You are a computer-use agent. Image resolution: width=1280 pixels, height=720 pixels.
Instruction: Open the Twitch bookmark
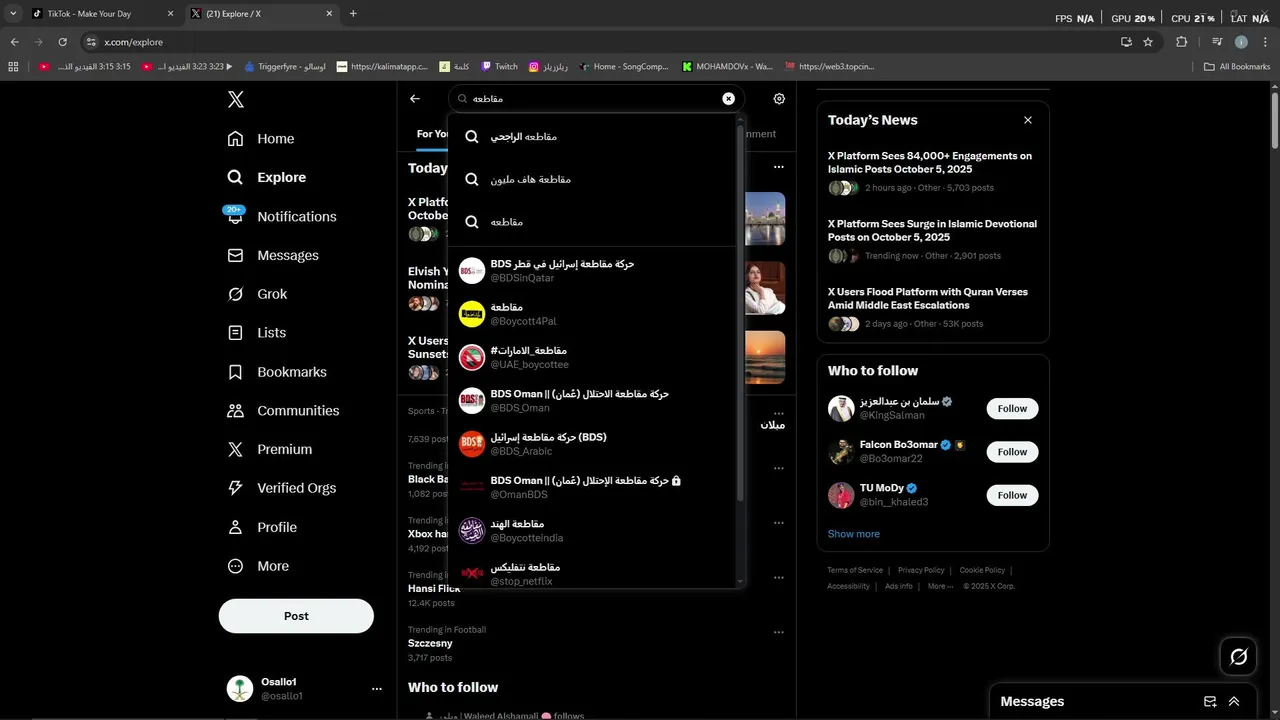(x=499, y=67)
